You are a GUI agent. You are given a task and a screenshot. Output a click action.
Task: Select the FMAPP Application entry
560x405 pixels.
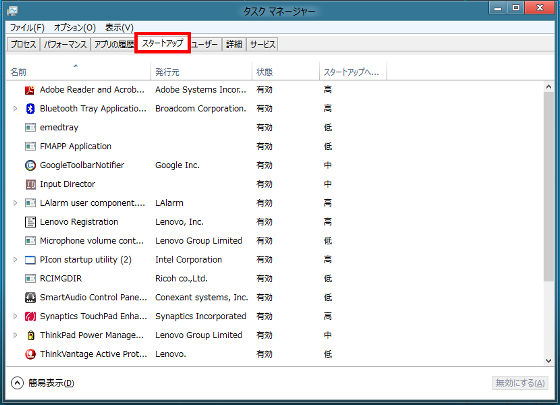coord(75,146)
